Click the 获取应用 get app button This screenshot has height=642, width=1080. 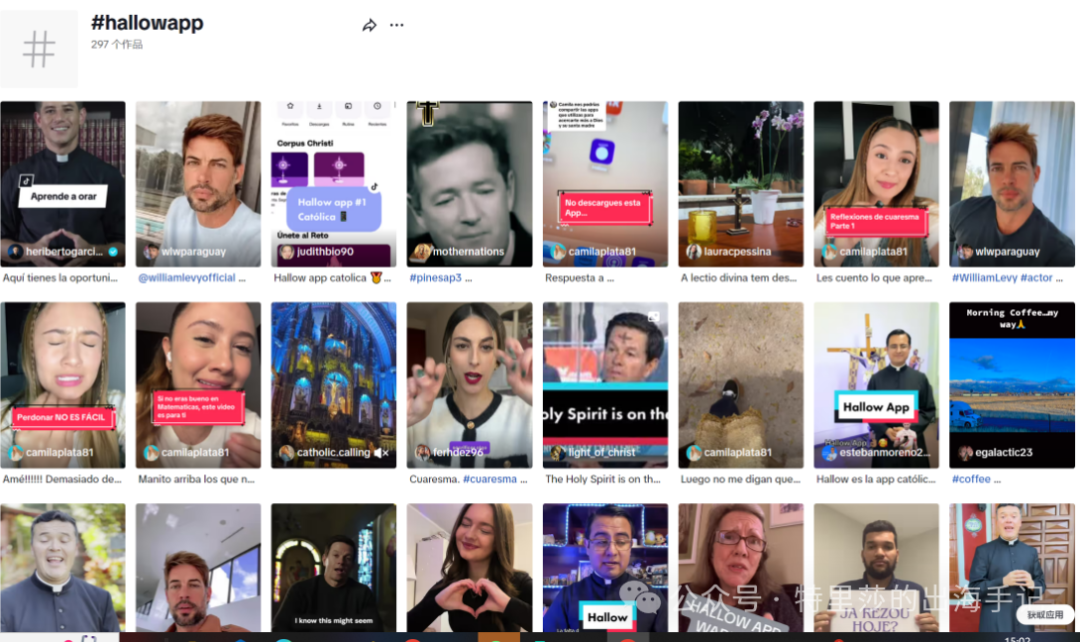[1045, 614]
